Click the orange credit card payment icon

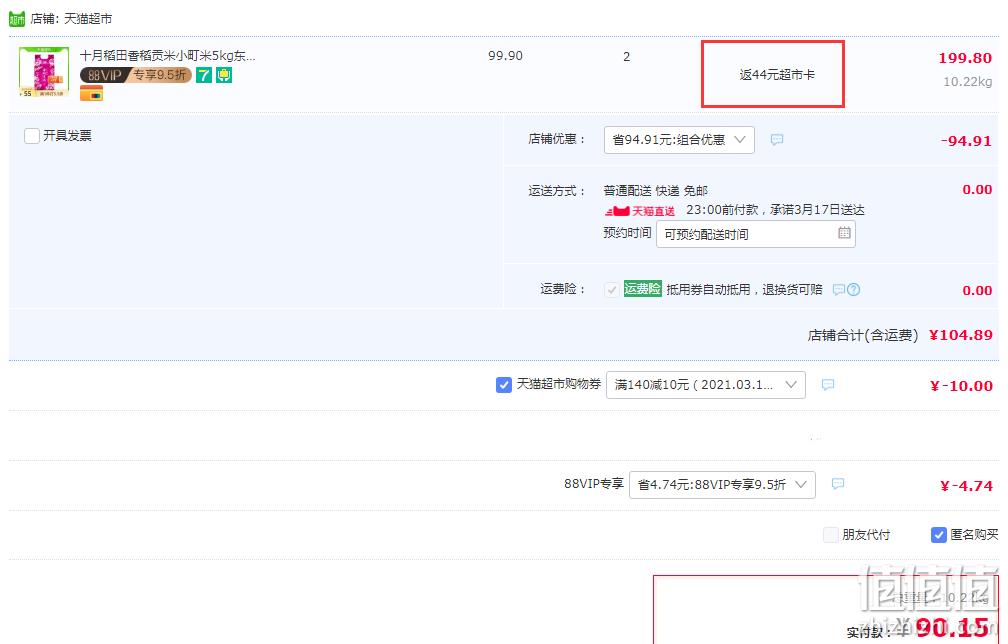[91, 94]
